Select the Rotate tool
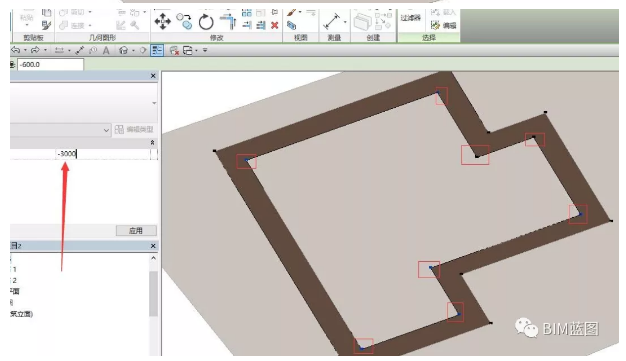 click(206, 22)
